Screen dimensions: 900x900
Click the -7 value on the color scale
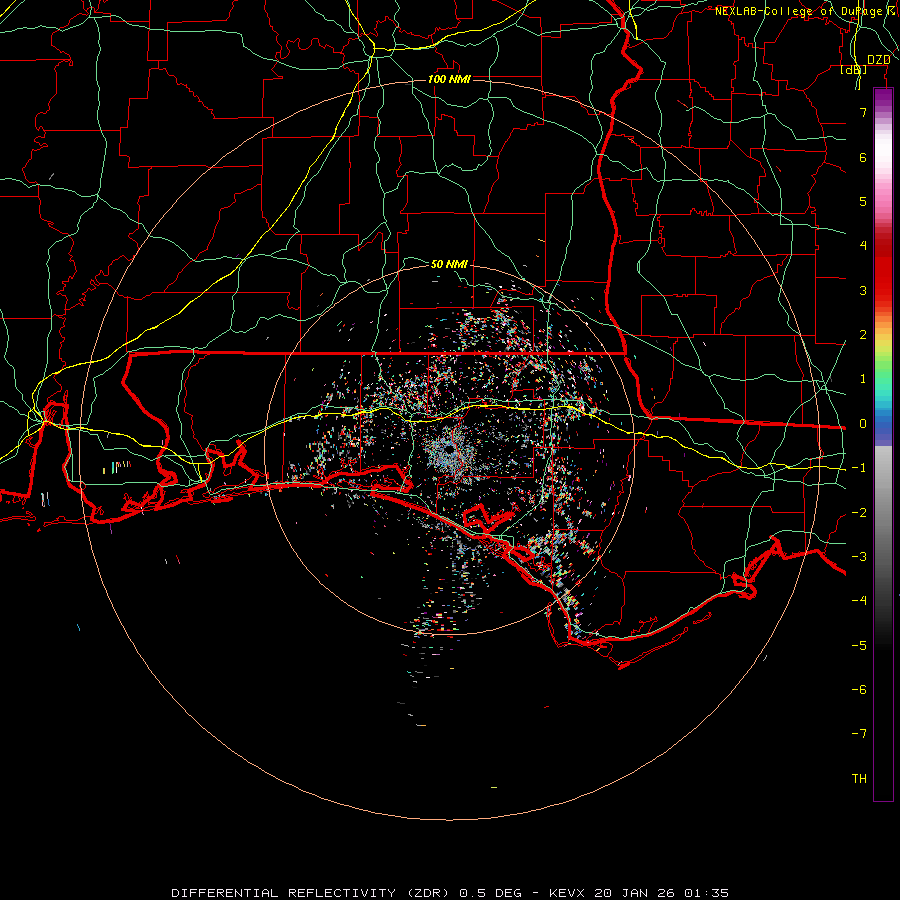859,734
